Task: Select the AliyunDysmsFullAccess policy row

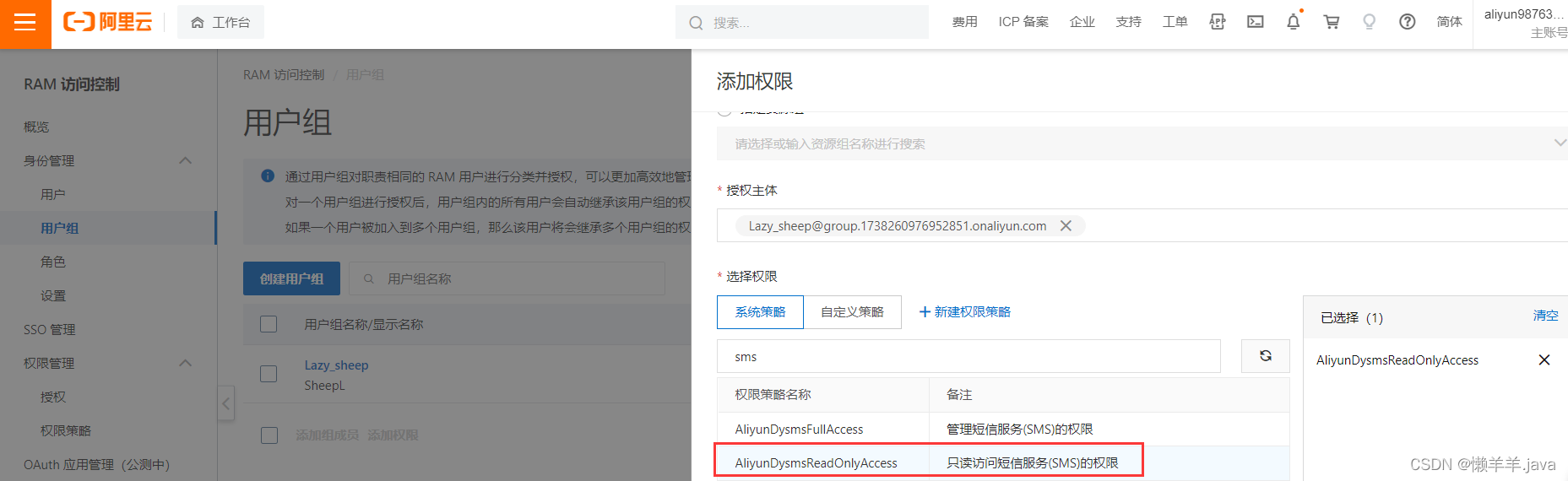Action: point(1003,430)
